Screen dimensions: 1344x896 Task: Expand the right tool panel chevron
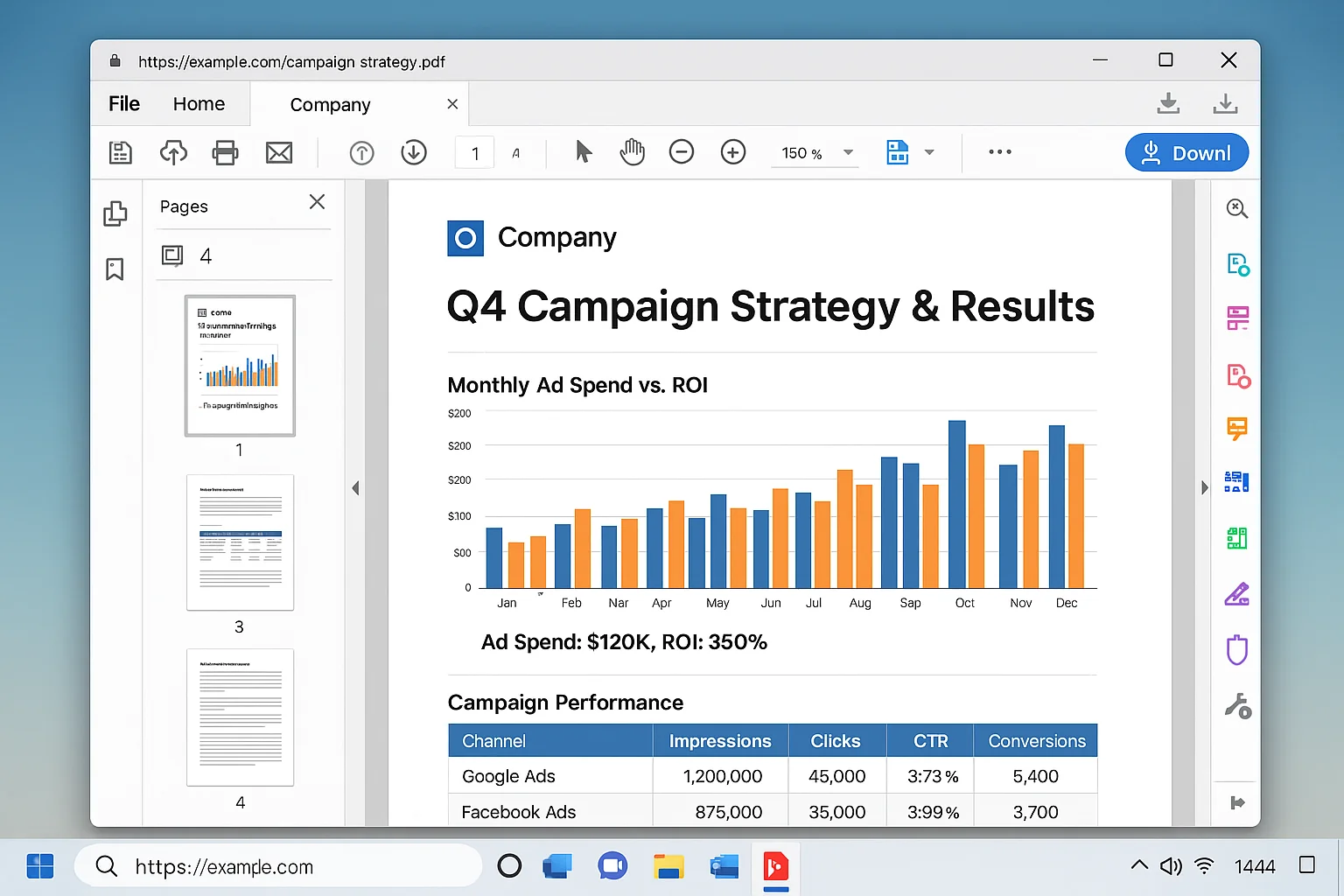point(1205,487)
